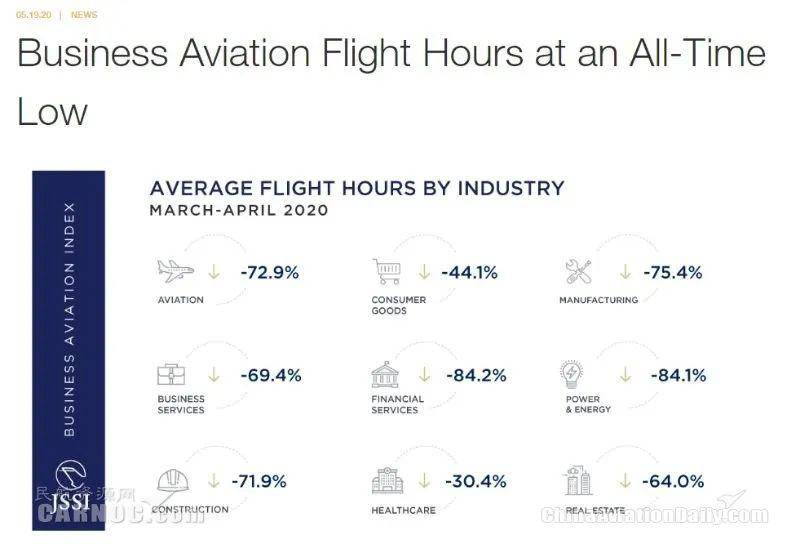The image size is (800, 544).
Task: Click the Average Flight Hours By Industry heading
Action: pos(357,188)
